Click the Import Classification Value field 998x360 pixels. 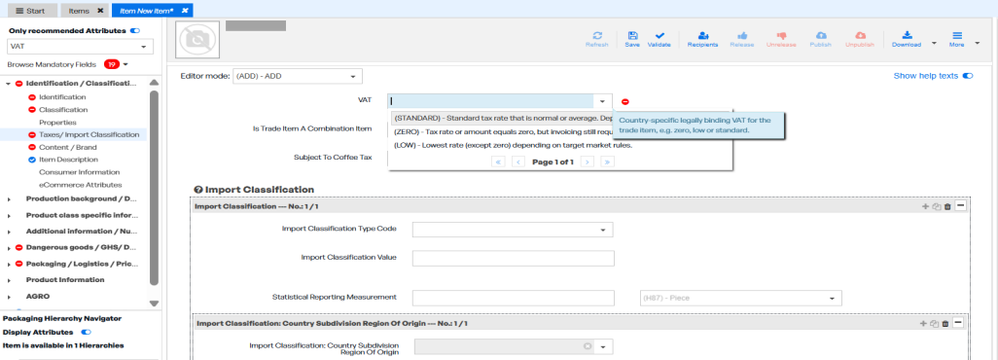pyautogui.click(x=513, y=258)
